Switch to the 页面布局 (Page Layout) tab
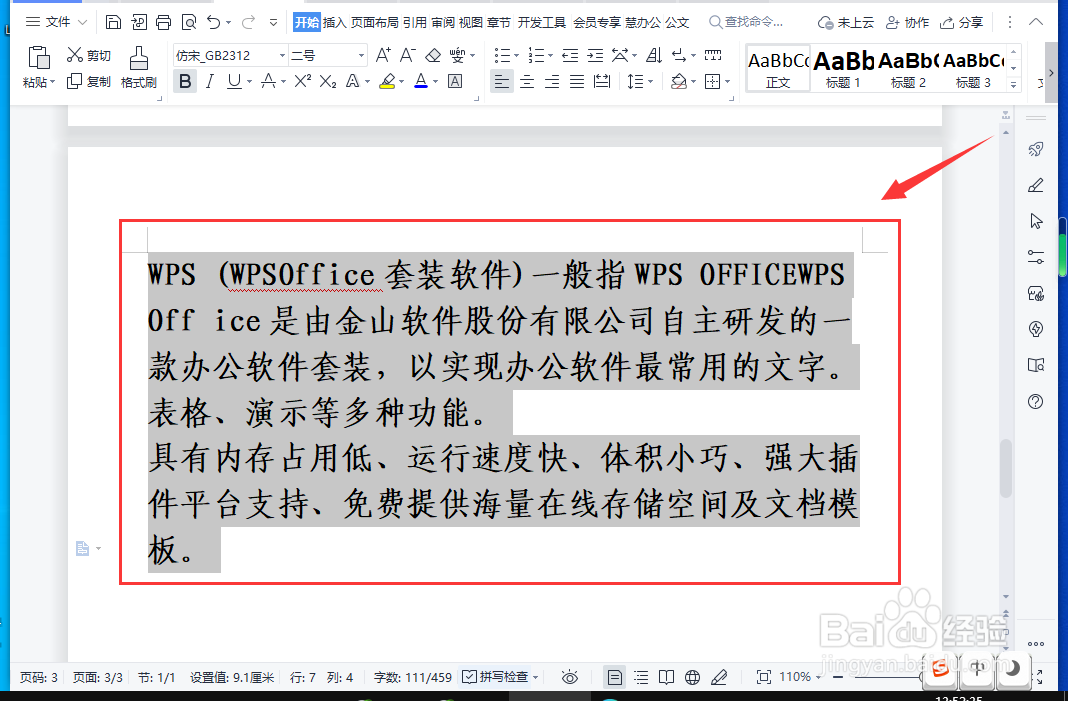Viewport: 1068px width, 701px height. pos(375,22)
